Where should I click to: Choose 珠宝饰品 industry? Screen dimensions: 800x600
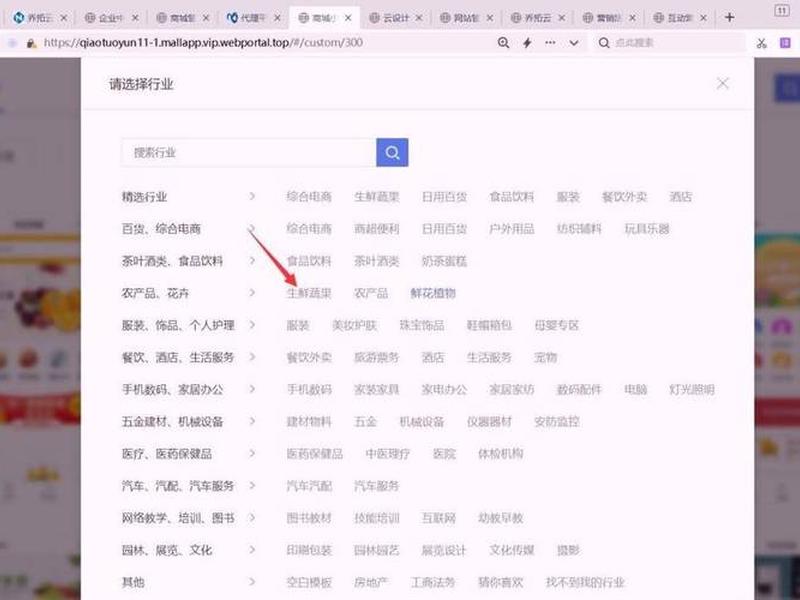click(x=422, y=326)
